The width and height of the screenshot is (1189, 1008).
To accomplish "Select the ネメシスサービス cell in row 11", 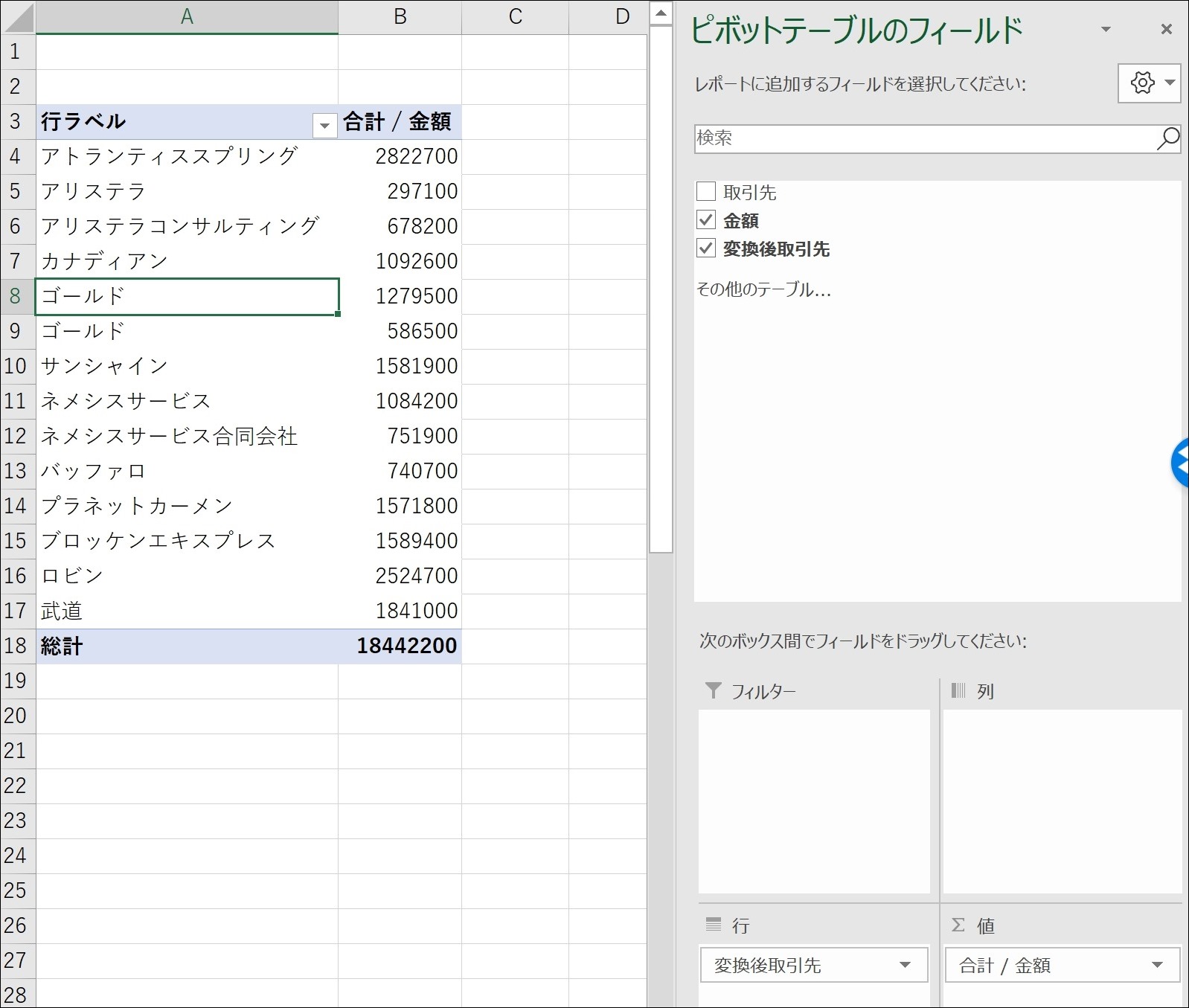I will pyautogui.click(x=187, y=401).
